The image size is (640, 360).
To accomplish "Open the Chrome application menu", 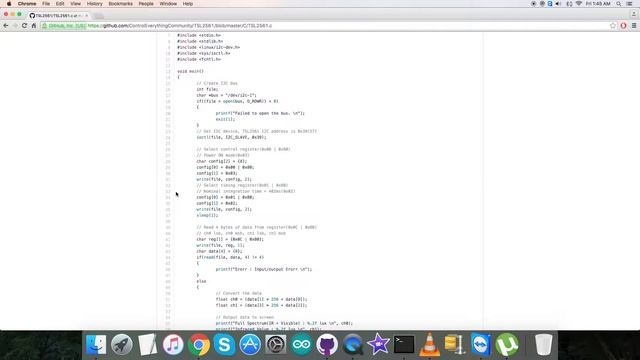I will (x=27, y=4).
